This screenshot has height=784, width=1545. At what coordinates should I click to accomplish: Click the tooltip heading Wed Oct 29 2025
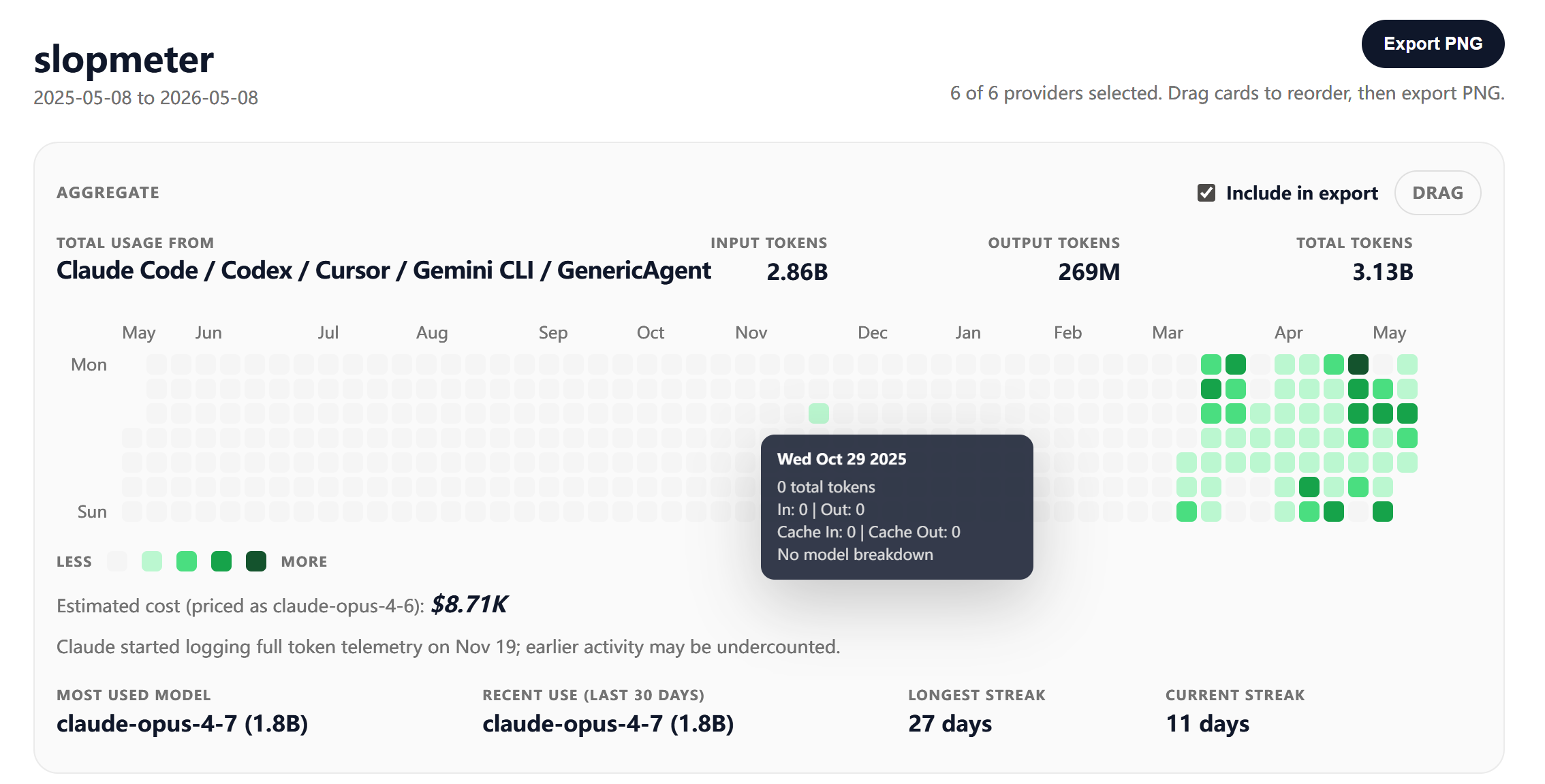point(842,459)
